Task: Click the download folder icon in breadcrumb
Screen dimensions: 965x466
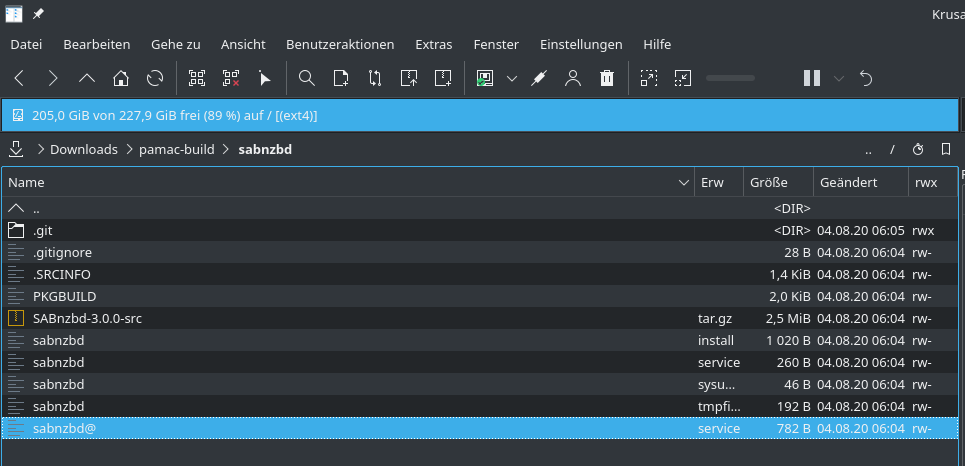Action: pyautogui.click(x=16, y=149)
